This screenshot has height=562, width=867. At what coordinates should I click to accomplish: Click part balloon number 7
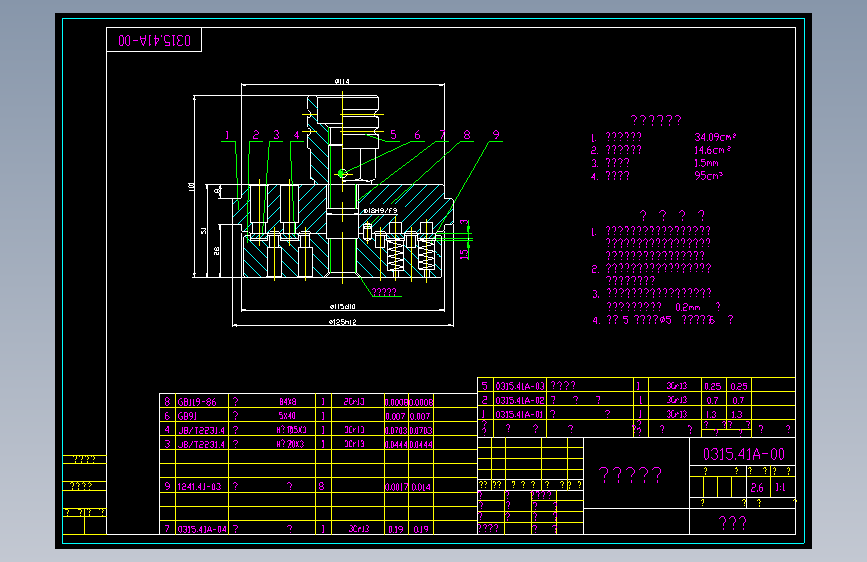coord(442,134)
